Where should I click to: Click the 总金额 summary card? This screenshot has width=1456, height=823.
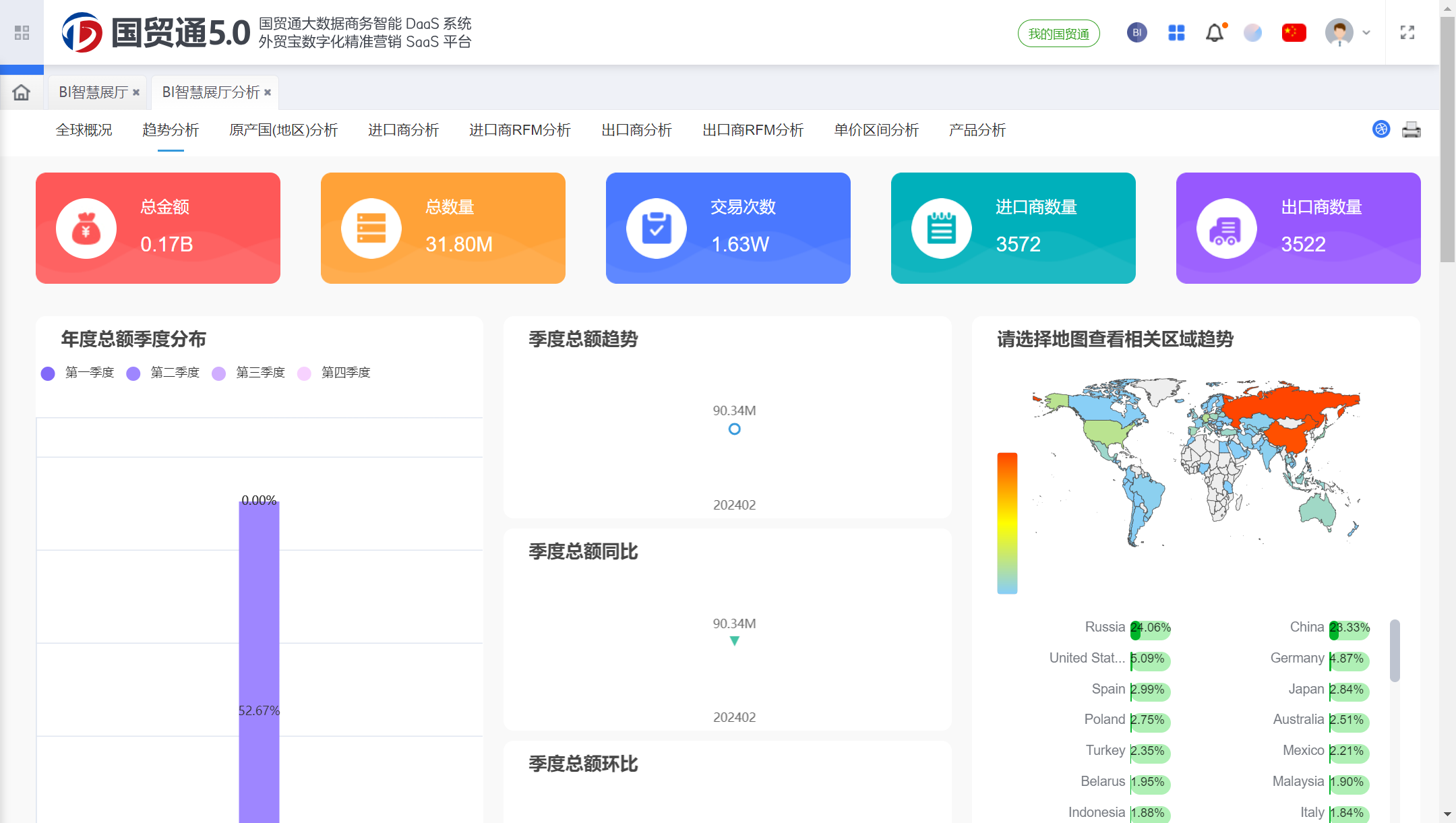pyautogui.click(x=158, y=228)
